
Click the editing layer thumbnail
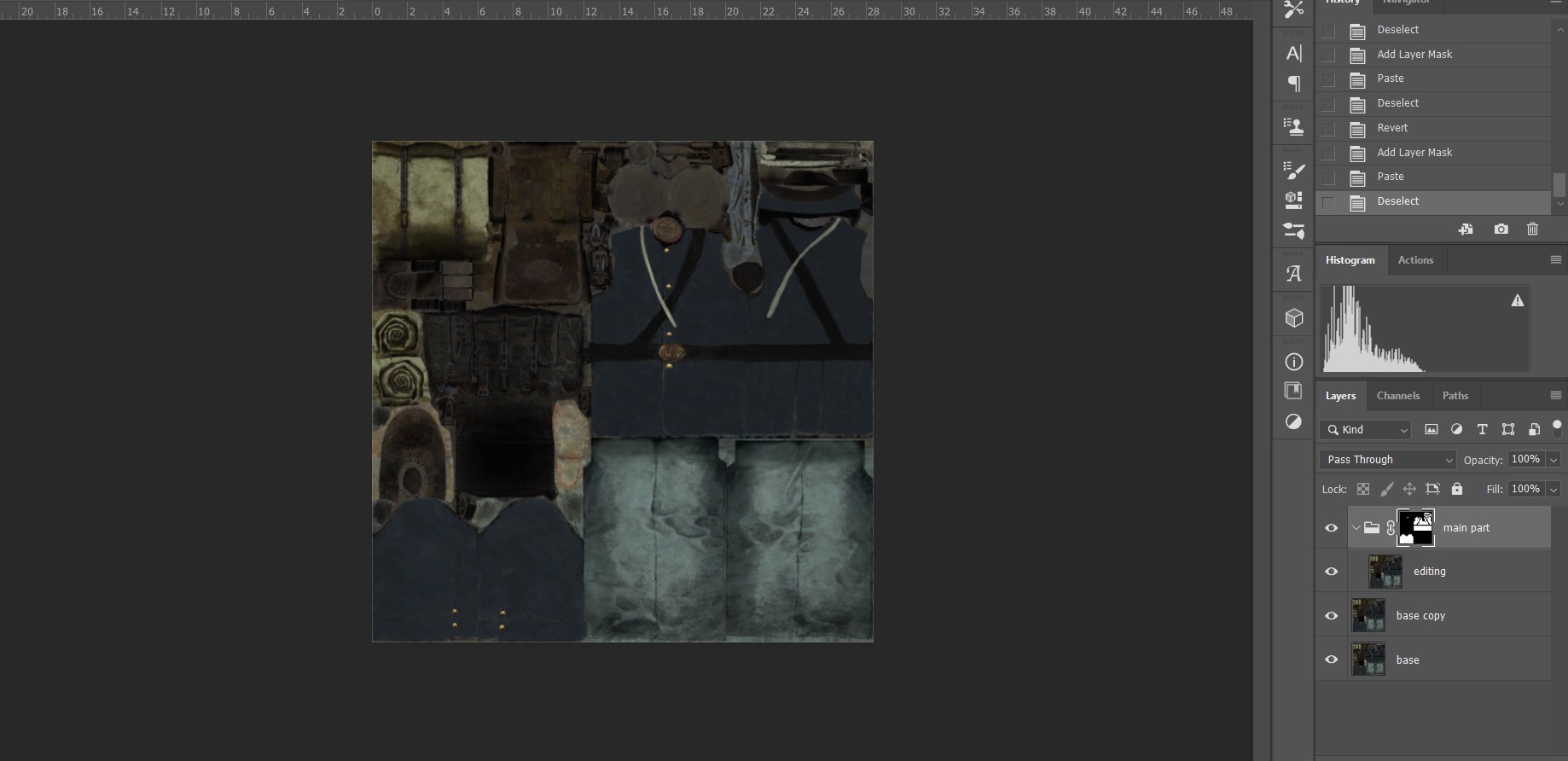point(1385,572)
